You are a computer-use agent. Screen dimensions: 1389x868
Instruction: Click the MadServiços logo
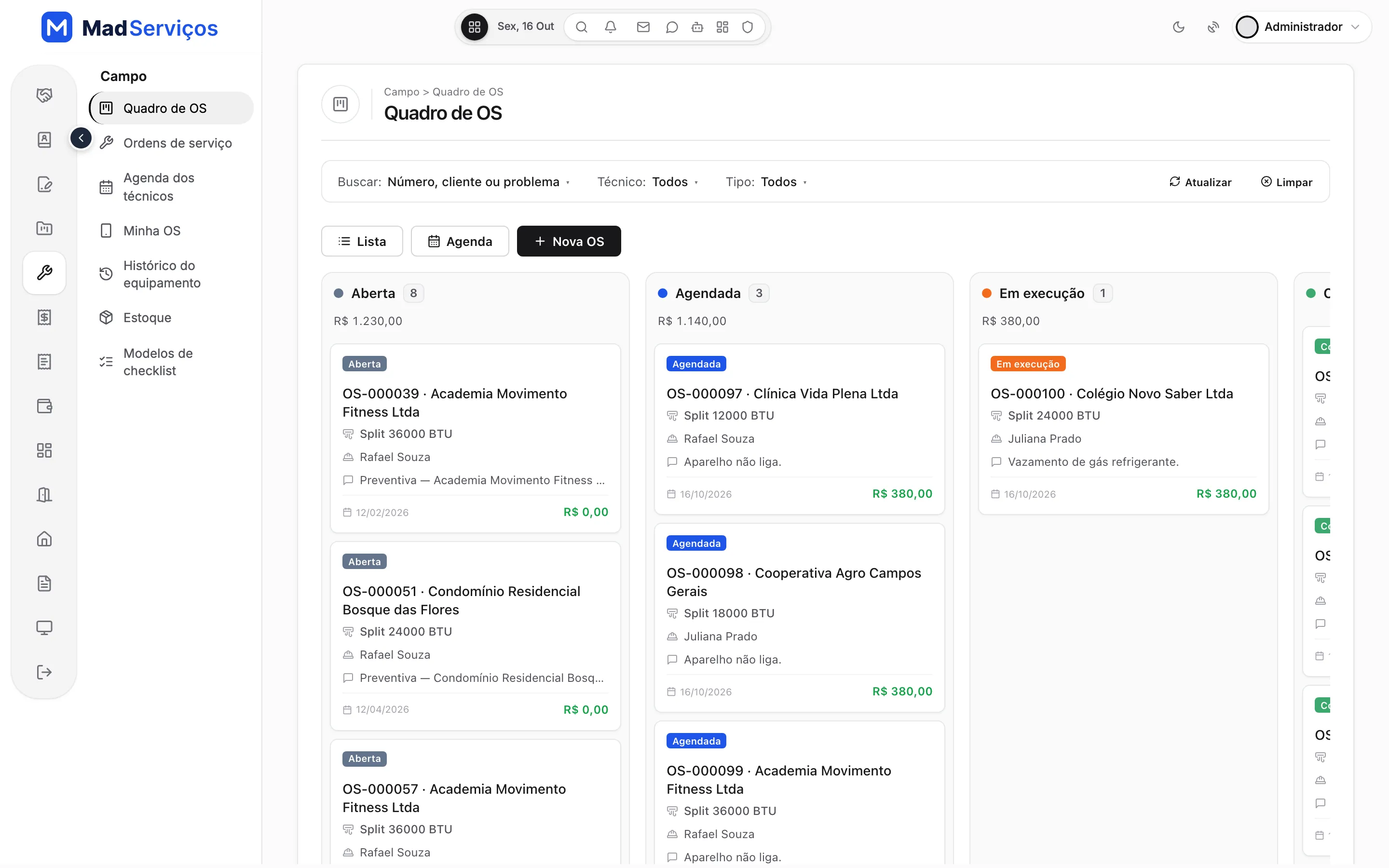pyautogui.click(x=130, y=27)
